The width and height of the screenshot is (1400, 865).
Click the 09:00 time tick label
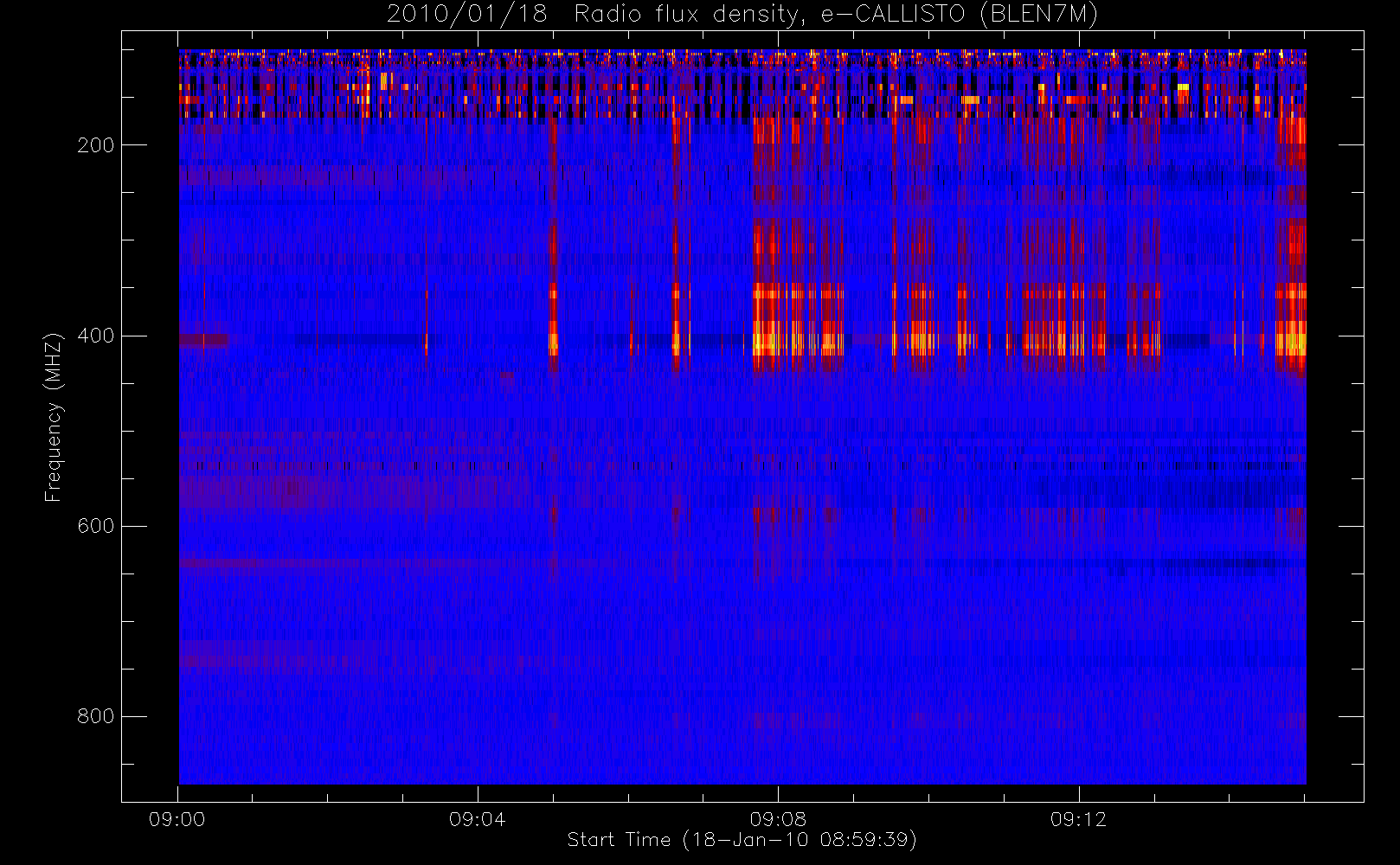tap(177, 819)
